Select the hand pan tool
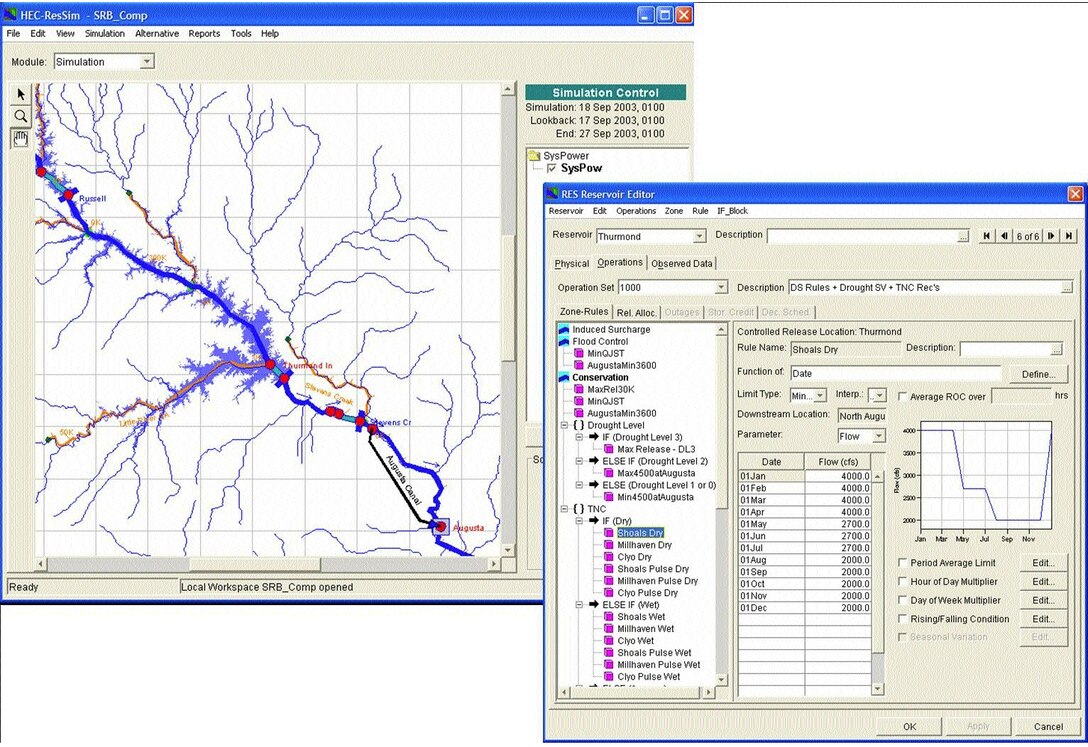The image size is (1088, 747). 21,139
